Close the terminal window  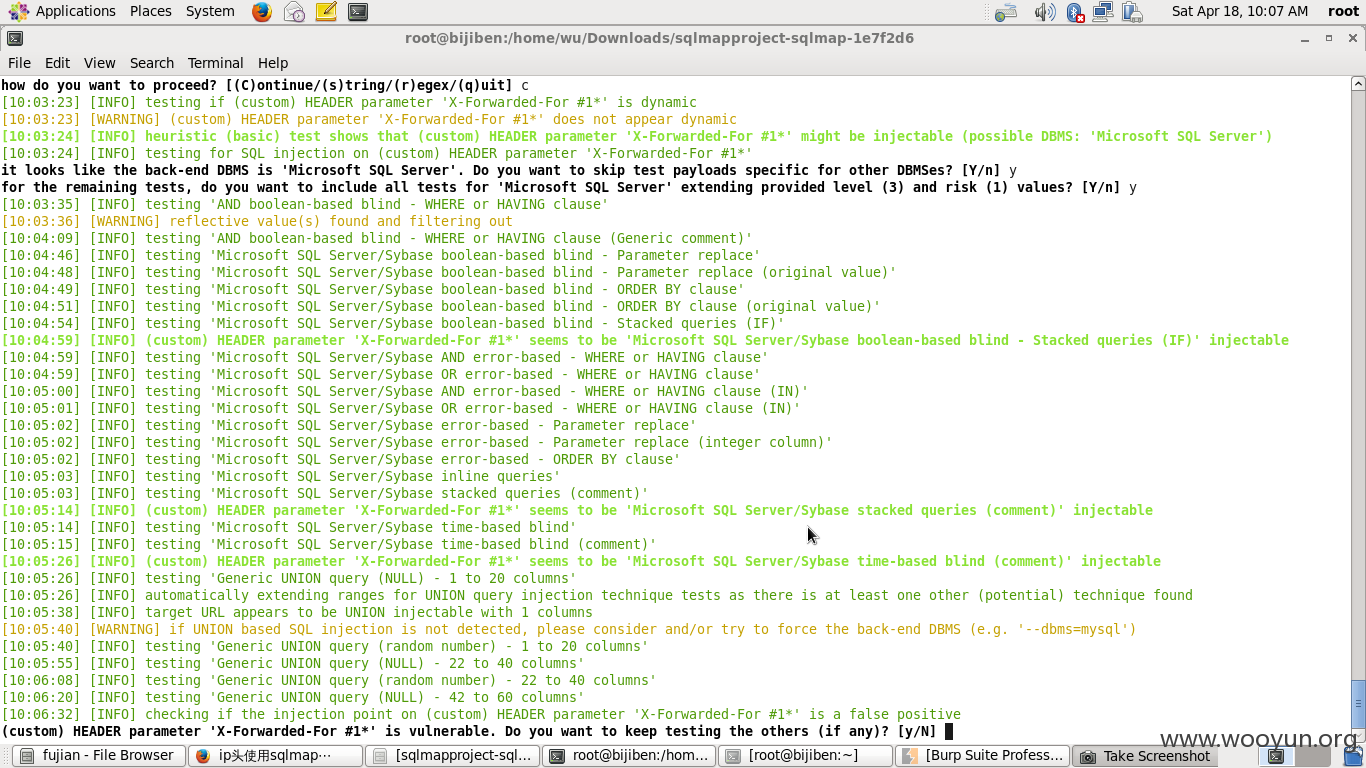pos(1352,39)
